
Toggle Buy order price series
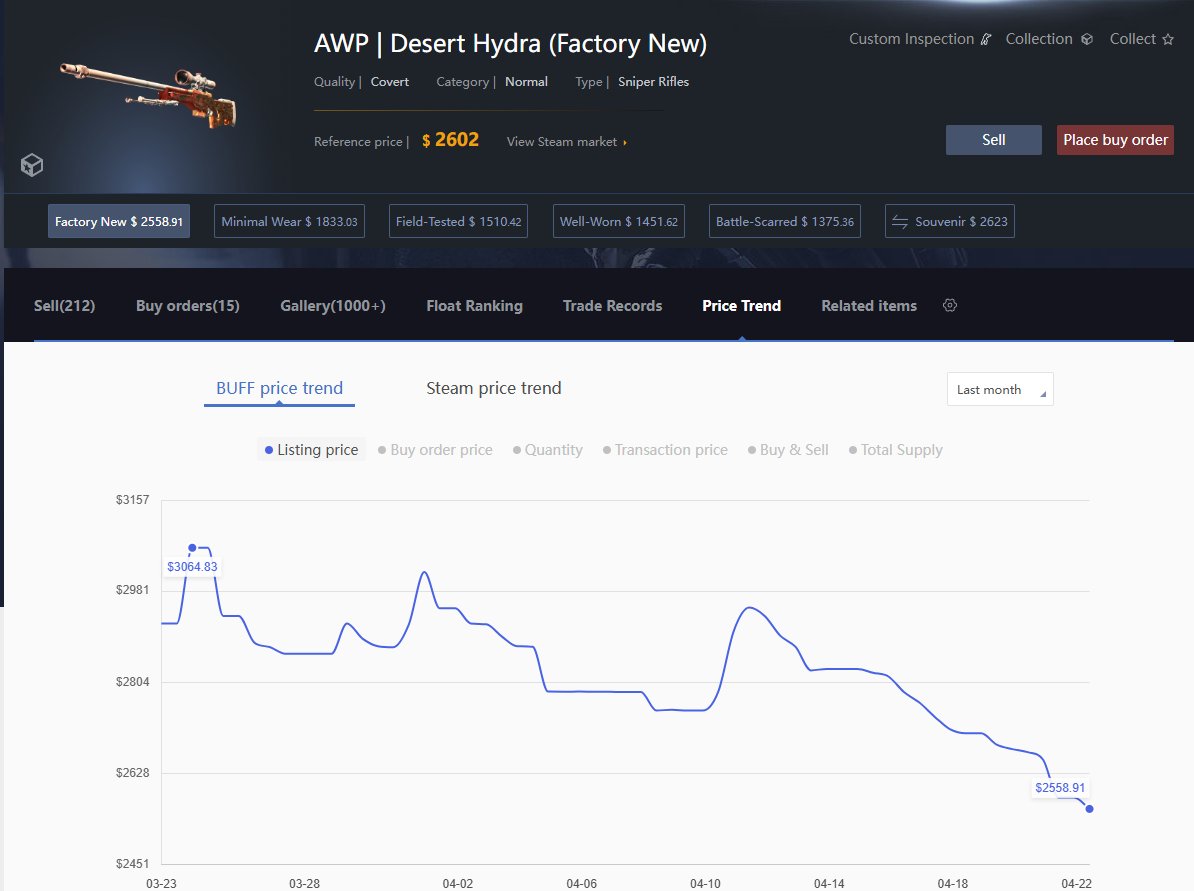tap(436, 450)
